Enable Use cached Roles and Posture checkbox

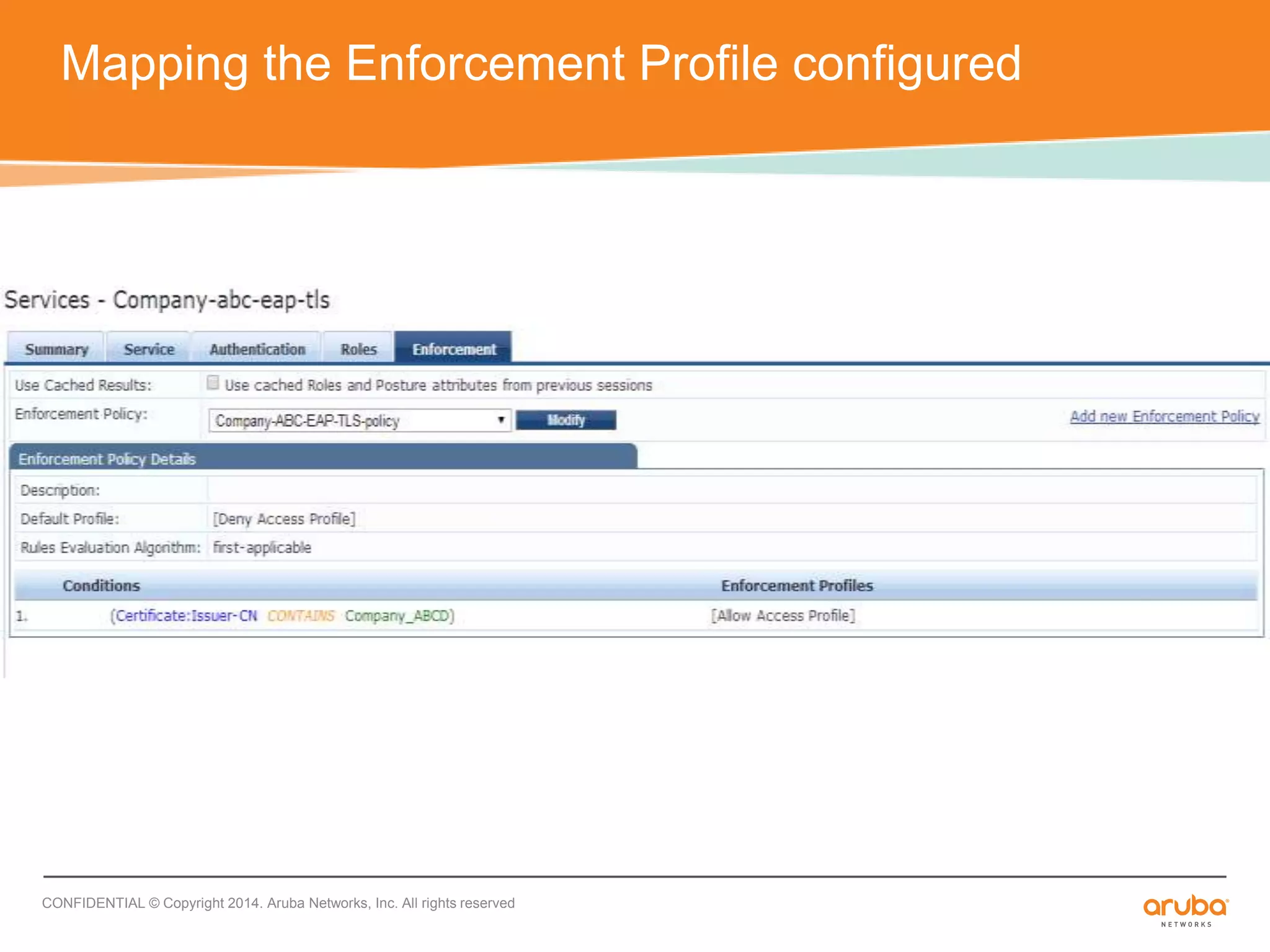(x=213, y=383)
